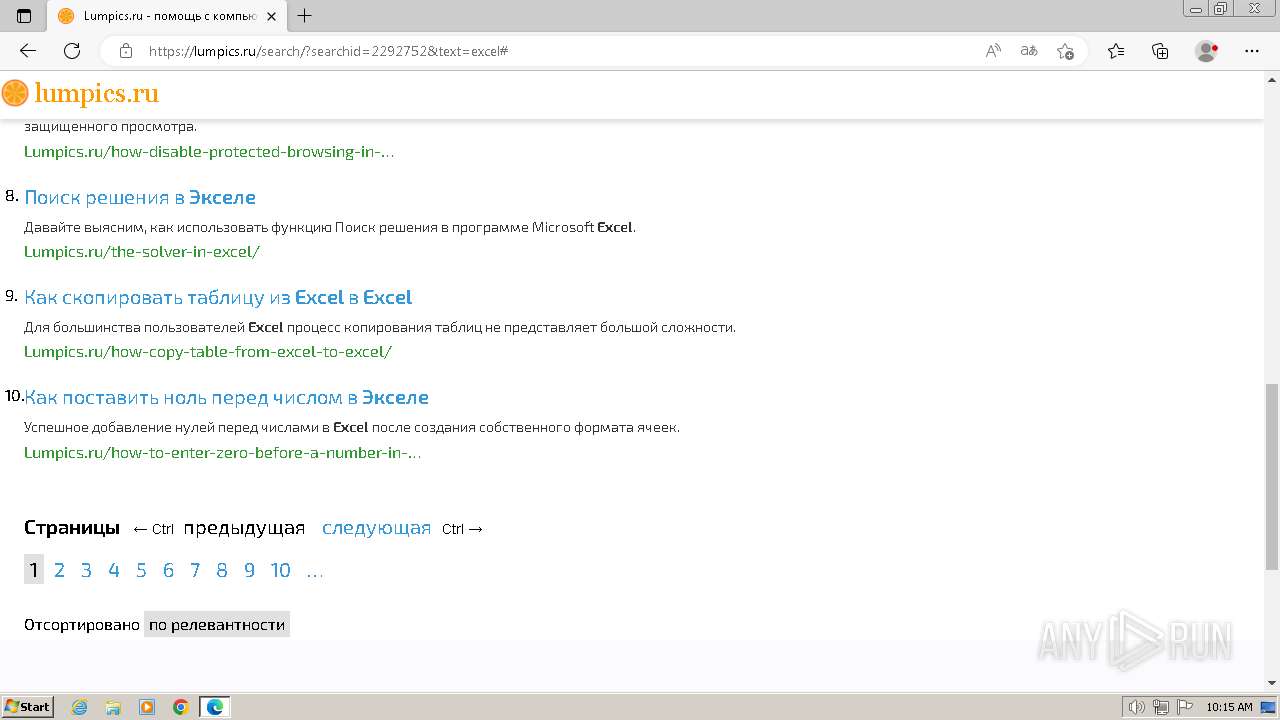Click the scrollbar down arrow

point(1272,683)
